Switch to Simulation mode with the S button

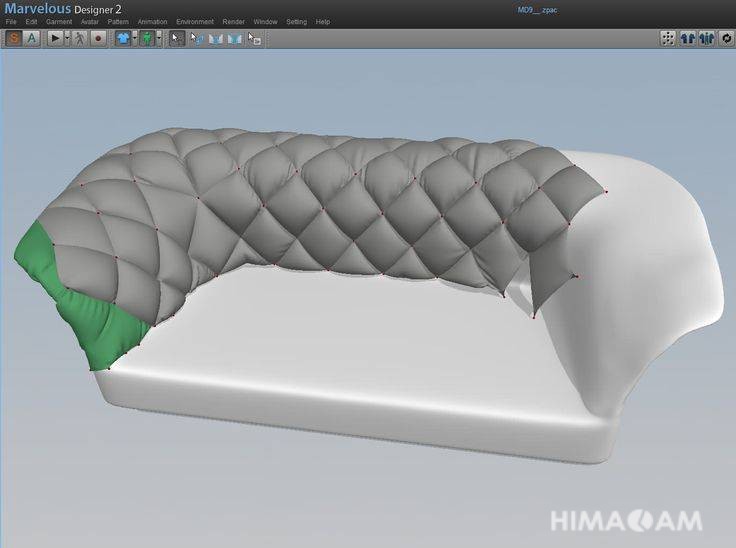coord(14,38)
